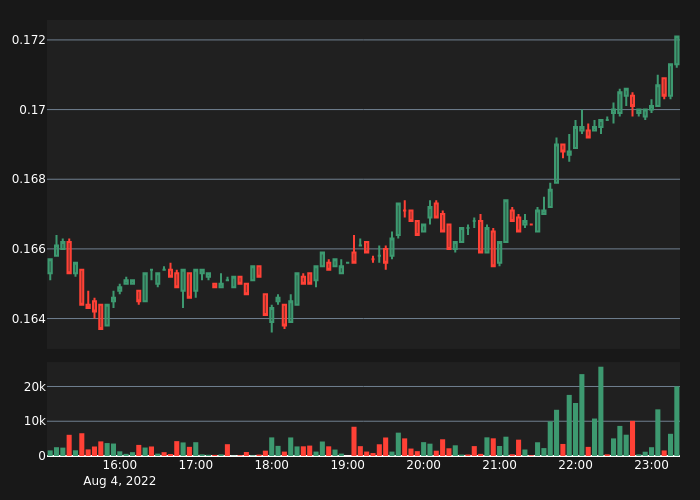The image size is (700, 500).
Task: Click the 23:00 time axis label
Action: point(651,465)
